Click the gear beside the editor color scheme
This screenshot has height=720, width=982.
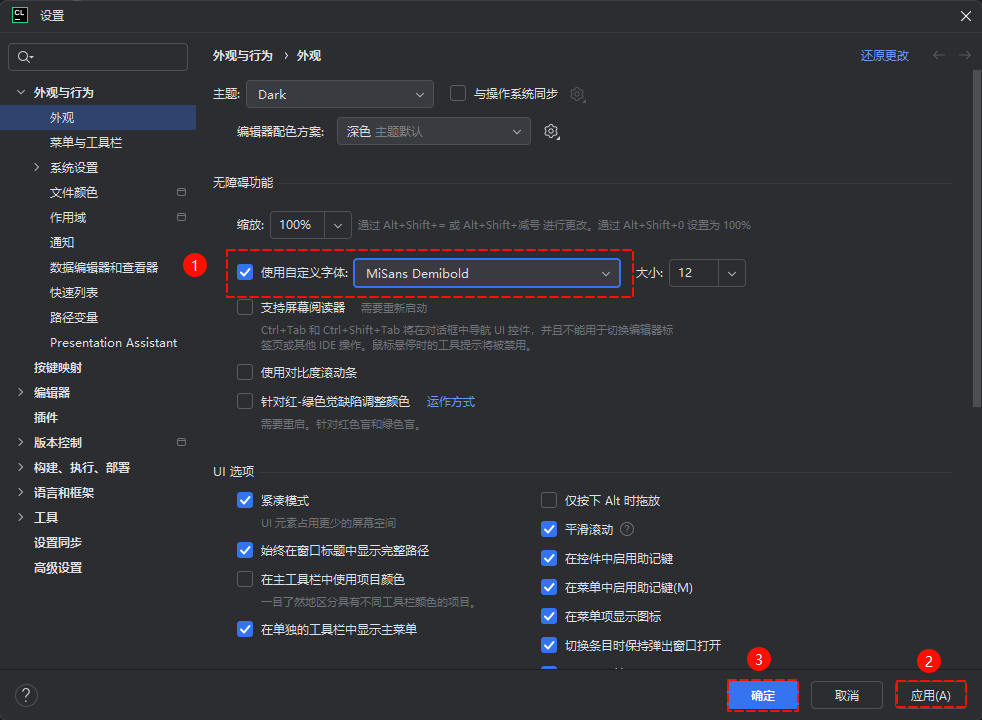tap(550, 131)
